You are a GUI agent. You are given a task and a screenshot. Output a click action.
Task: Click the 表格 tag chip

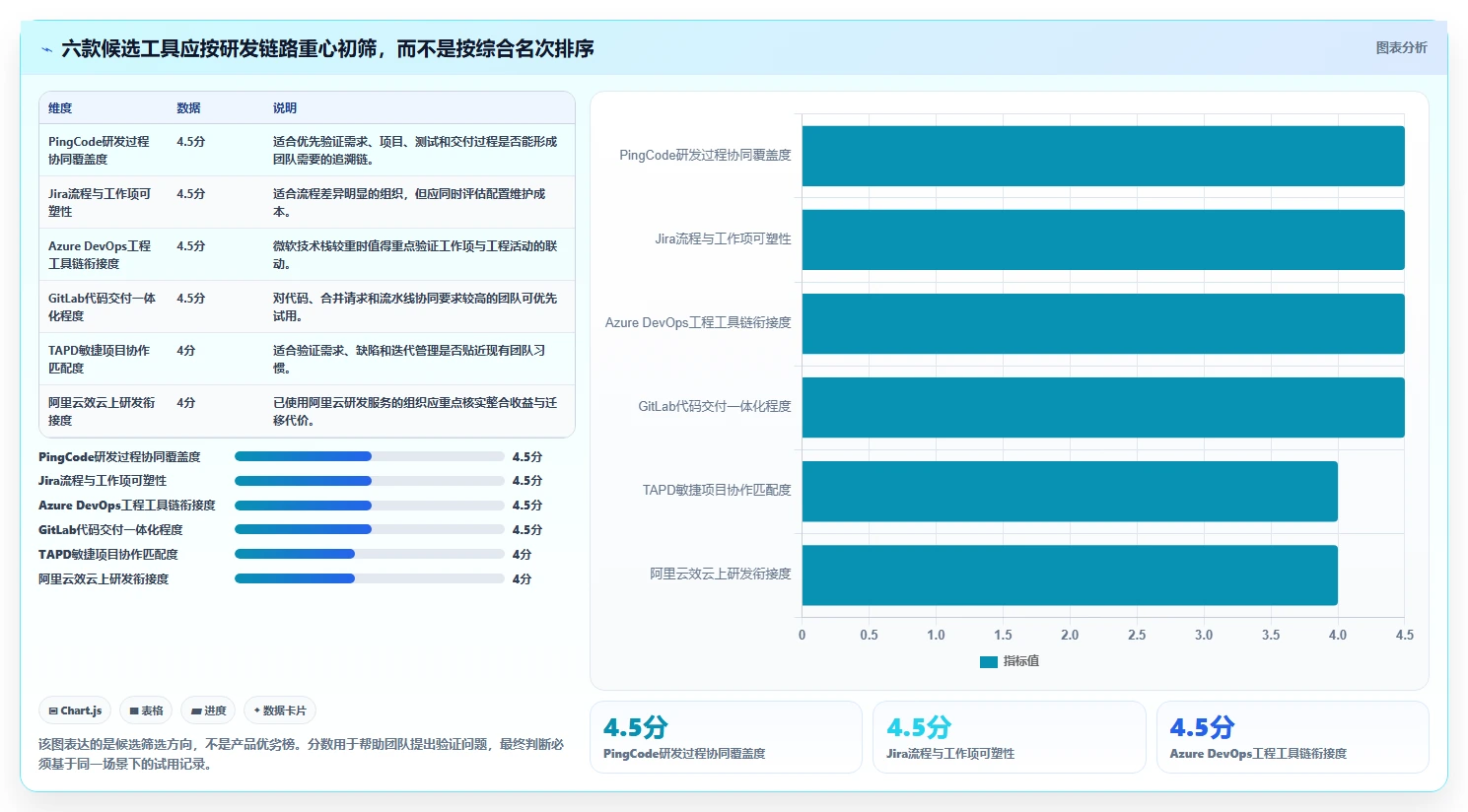pyautogui.click(x=146, y=710)
